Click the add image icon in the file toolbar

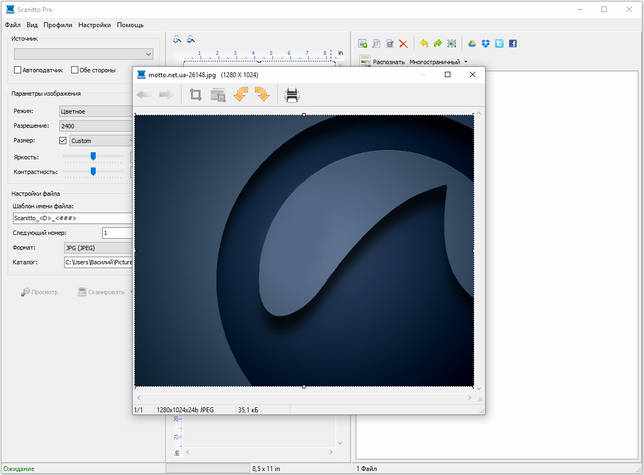tap(363, 44)
